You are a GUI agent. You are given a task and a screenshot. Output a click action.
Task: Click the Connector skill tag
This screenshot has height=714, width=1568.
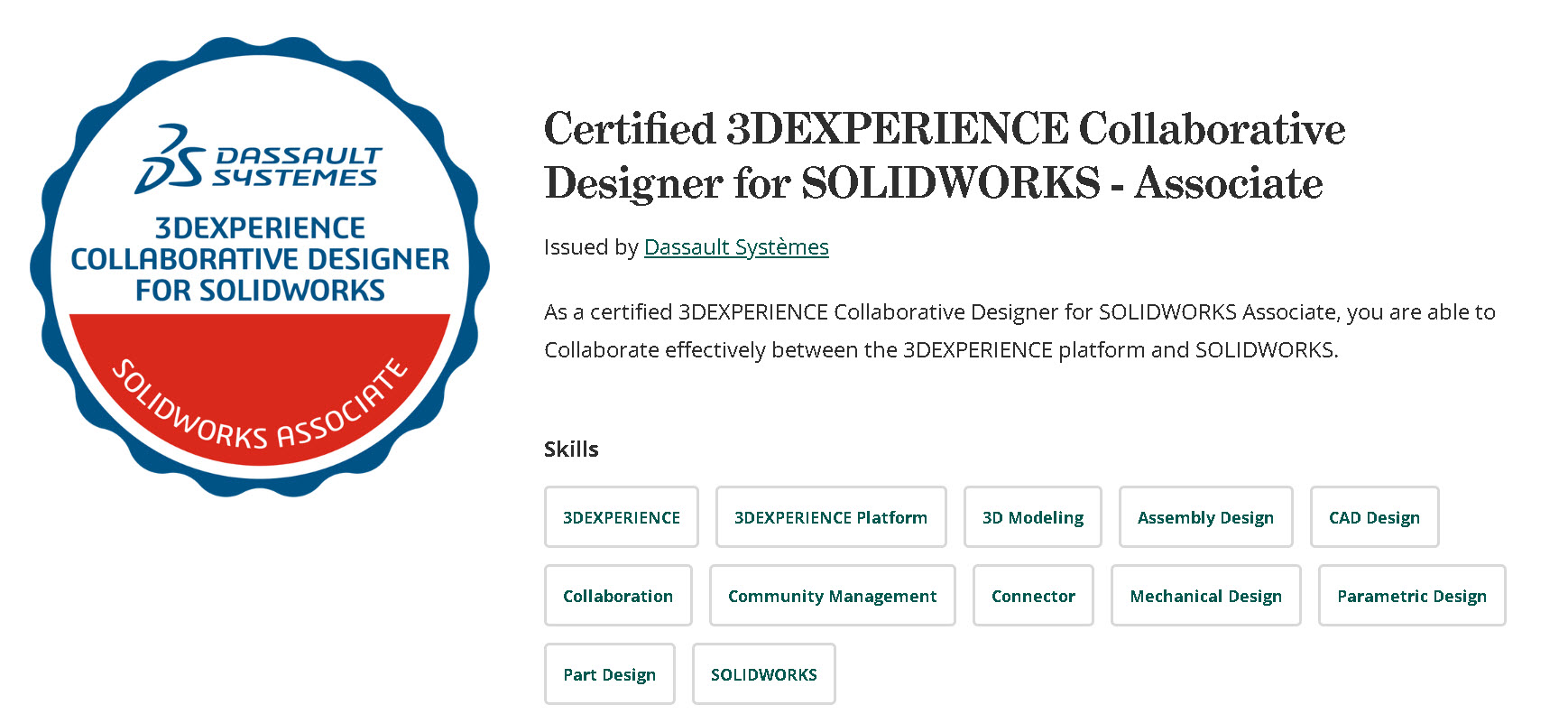[x=1033, y=596]
